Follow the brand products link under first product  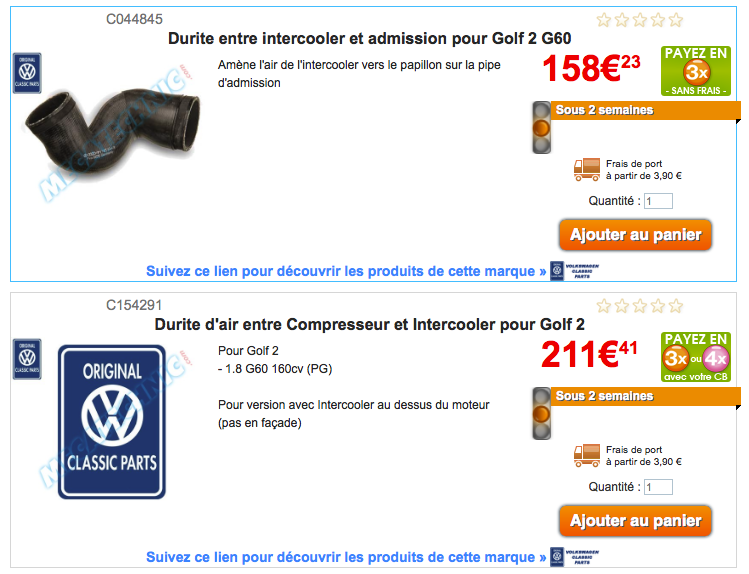click(x=346, y=271)
